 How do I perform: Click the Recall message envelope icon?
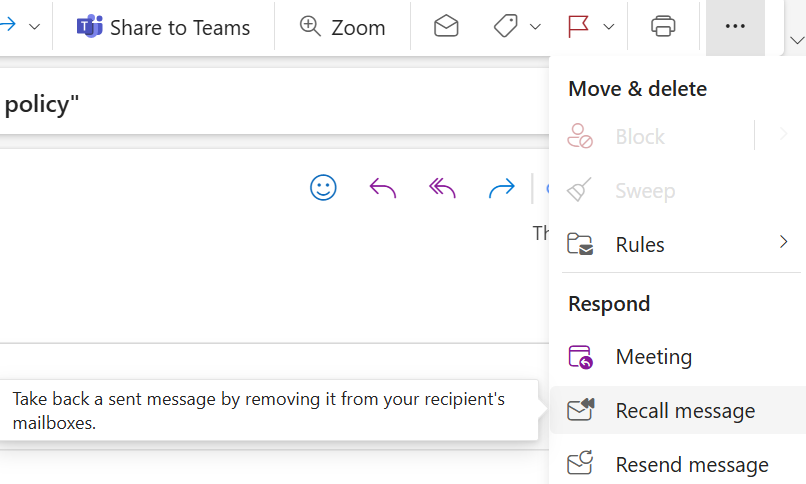pos(581,409)
